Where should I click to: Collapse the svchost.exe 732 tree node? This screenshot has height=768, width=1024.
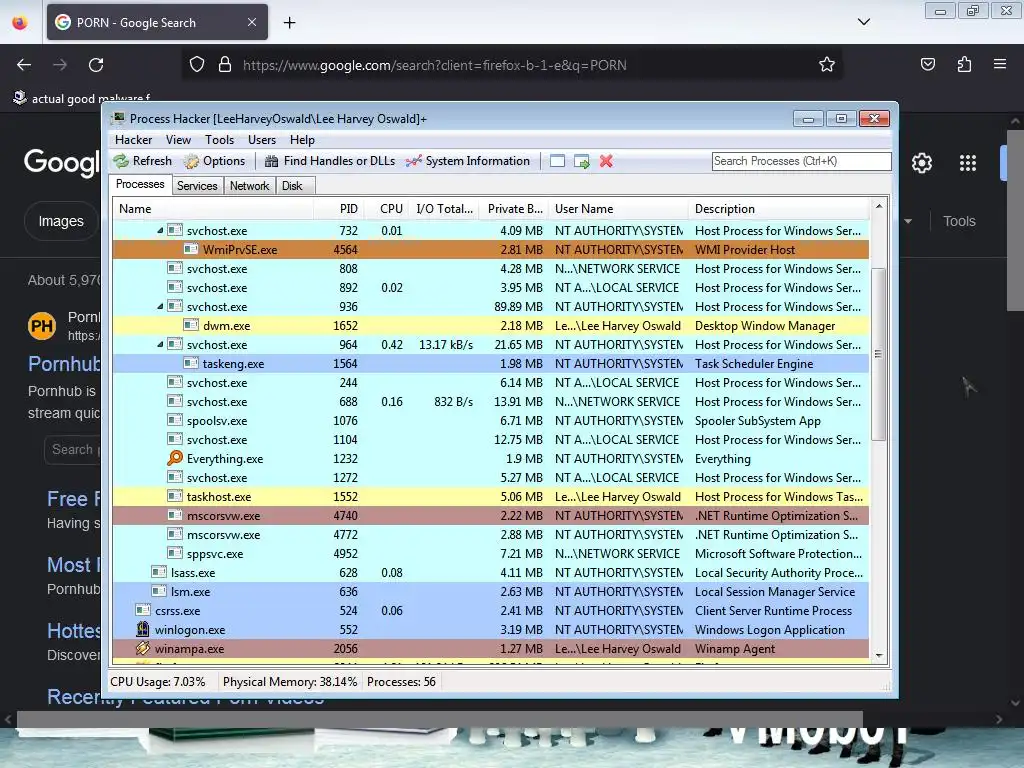pyautogui.click(x=160, y=231)
